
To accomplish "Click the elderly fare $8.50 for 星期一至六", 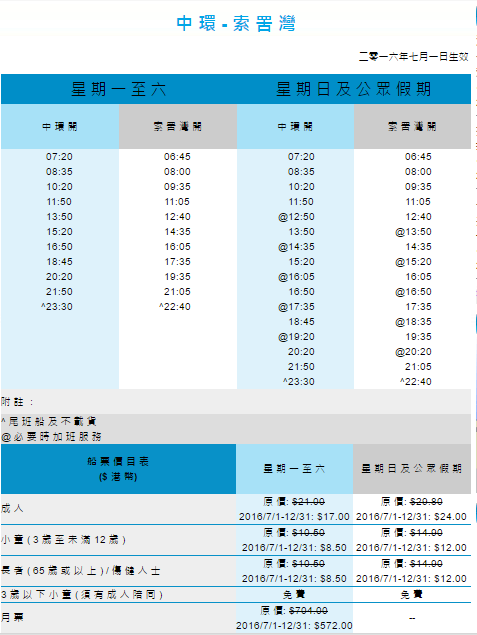I will coord(333,579).
